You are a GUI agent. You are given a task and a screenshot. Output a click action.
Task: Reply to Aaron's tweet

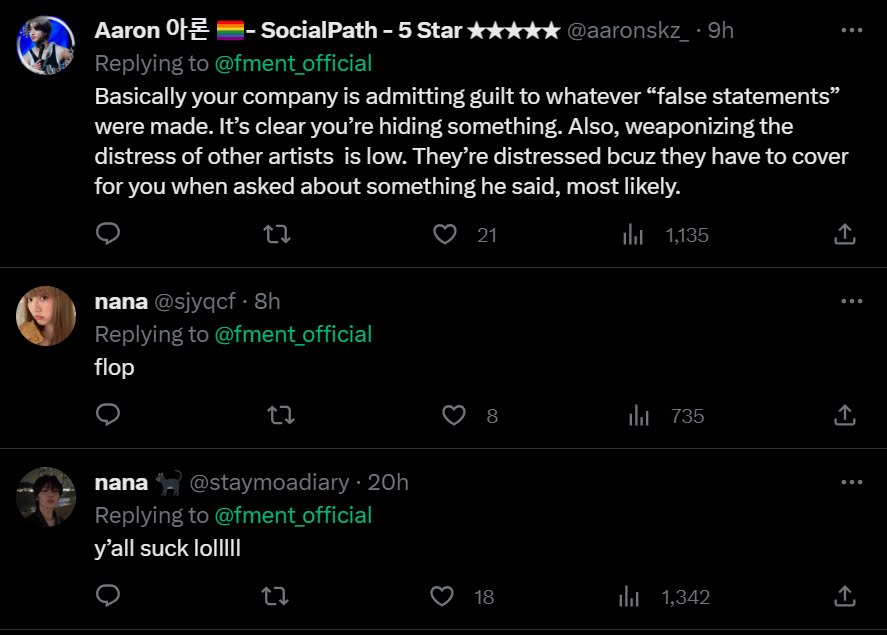click(x=108, y=234)
